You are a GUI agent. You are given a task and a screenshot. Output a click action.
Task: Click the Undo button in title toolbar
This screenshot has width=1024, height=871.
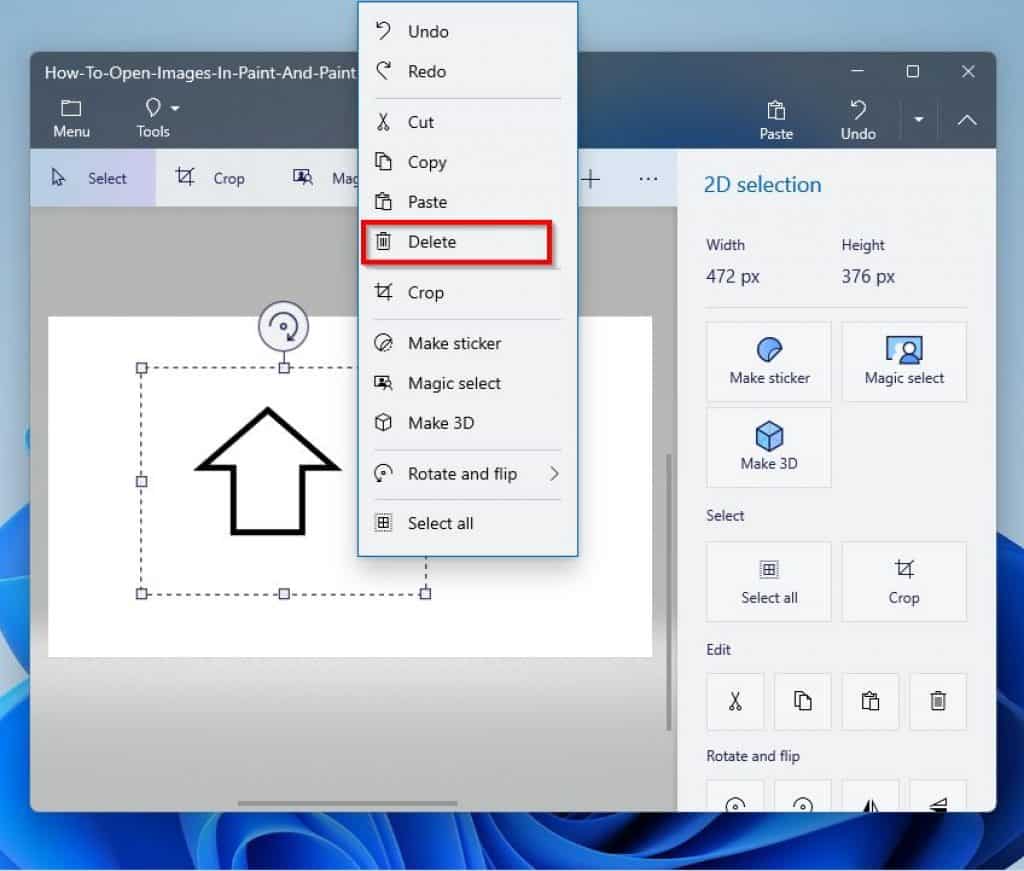858,120
